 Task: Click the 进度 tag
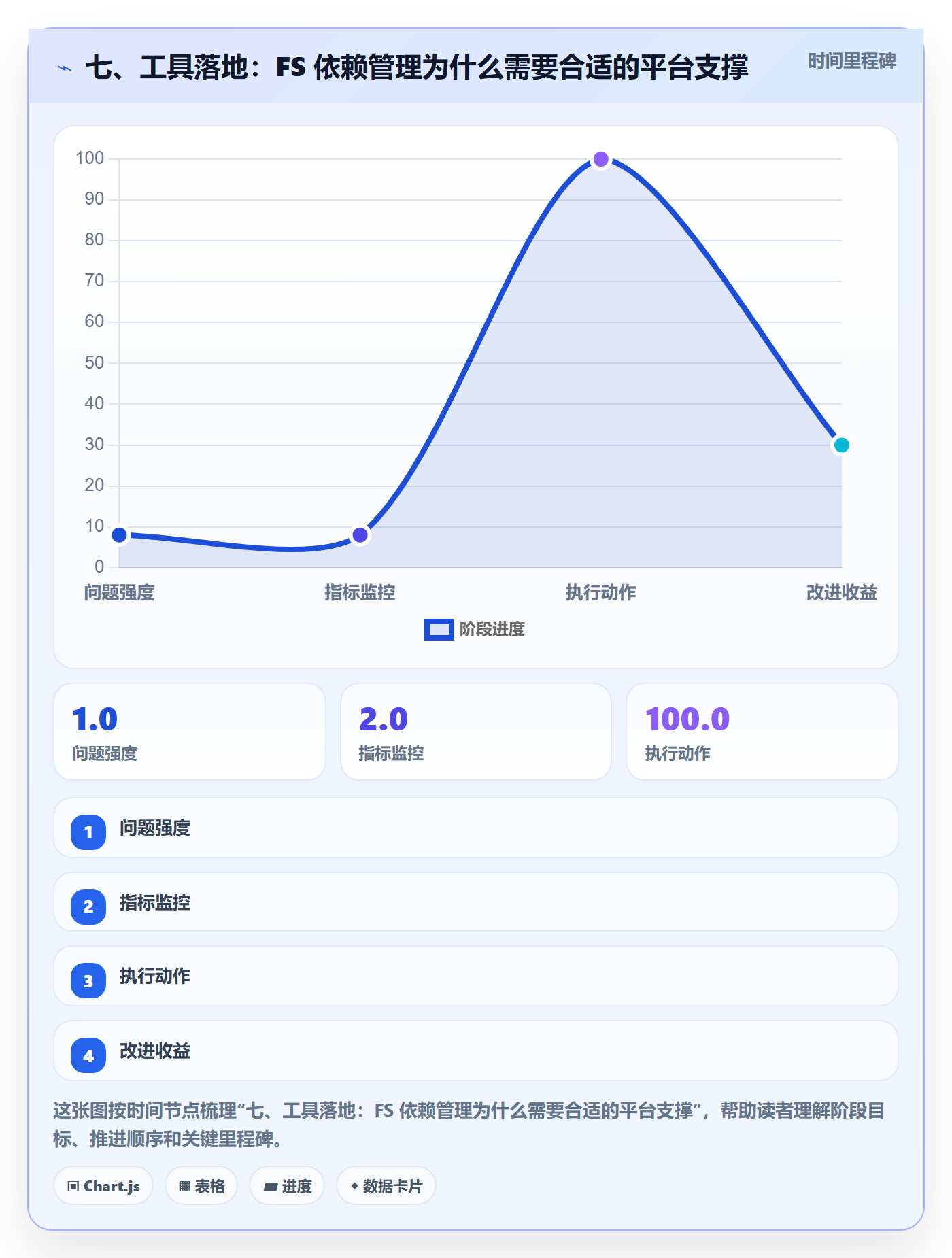tap(287, 1186)
